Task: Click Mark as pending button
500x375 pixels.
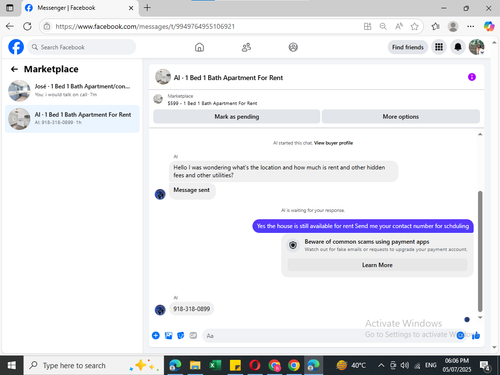Action: click(237, 117)
